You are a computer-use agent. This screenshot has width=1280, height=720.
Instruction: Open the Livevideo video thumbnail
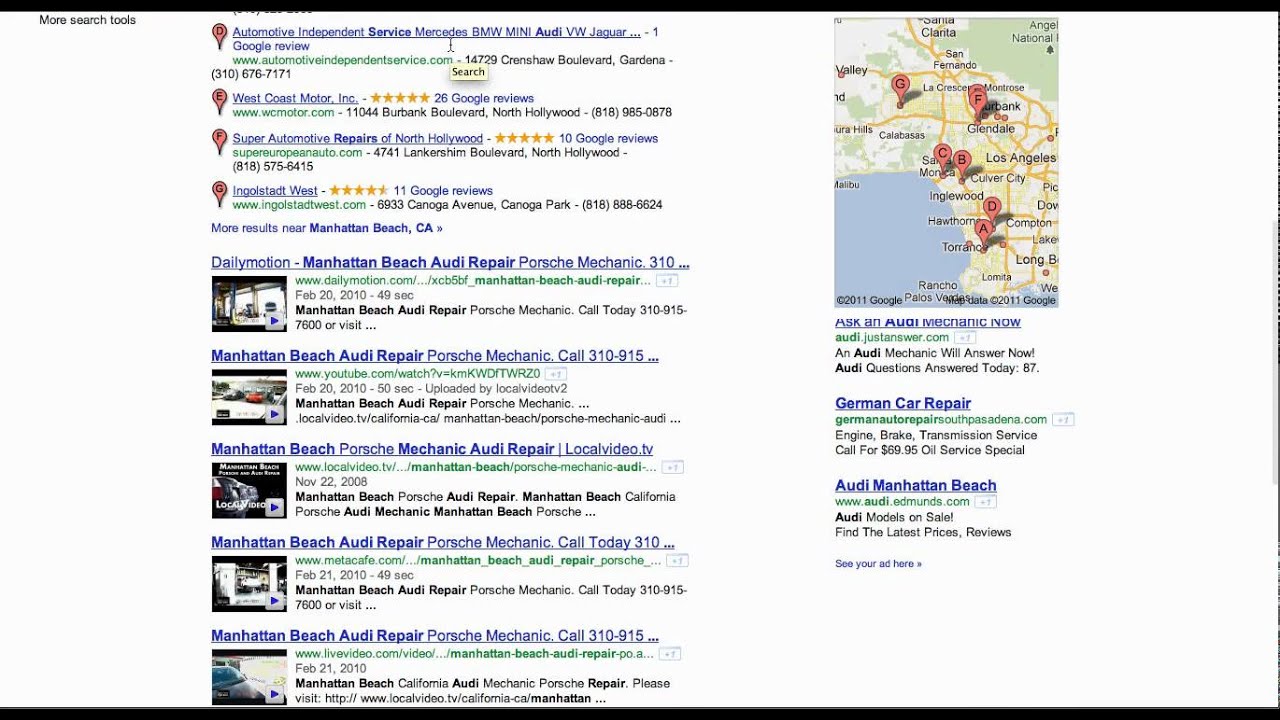pyautogui.click(x=249, y=677)
